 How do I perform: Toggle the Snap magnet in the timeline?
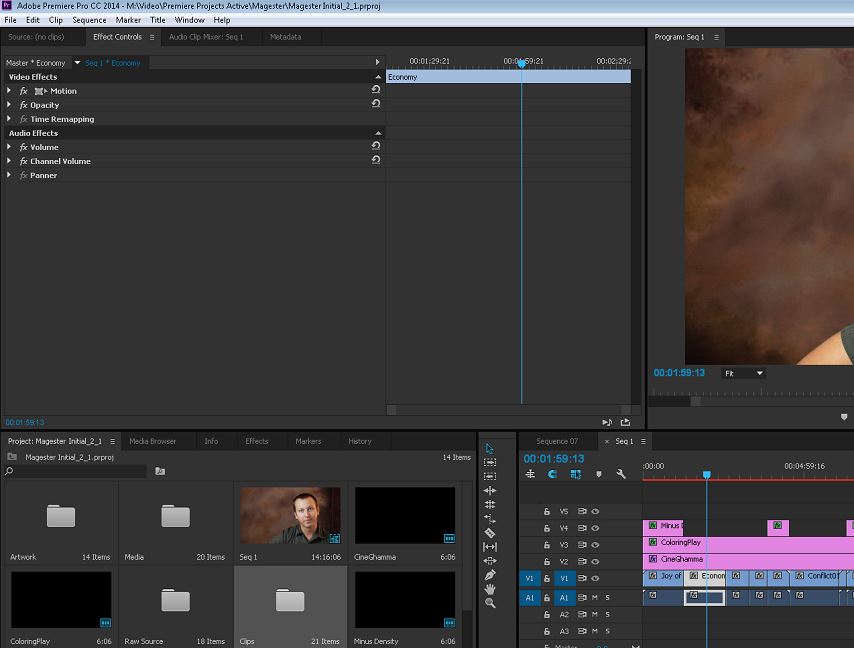click(x=551, y=473)
